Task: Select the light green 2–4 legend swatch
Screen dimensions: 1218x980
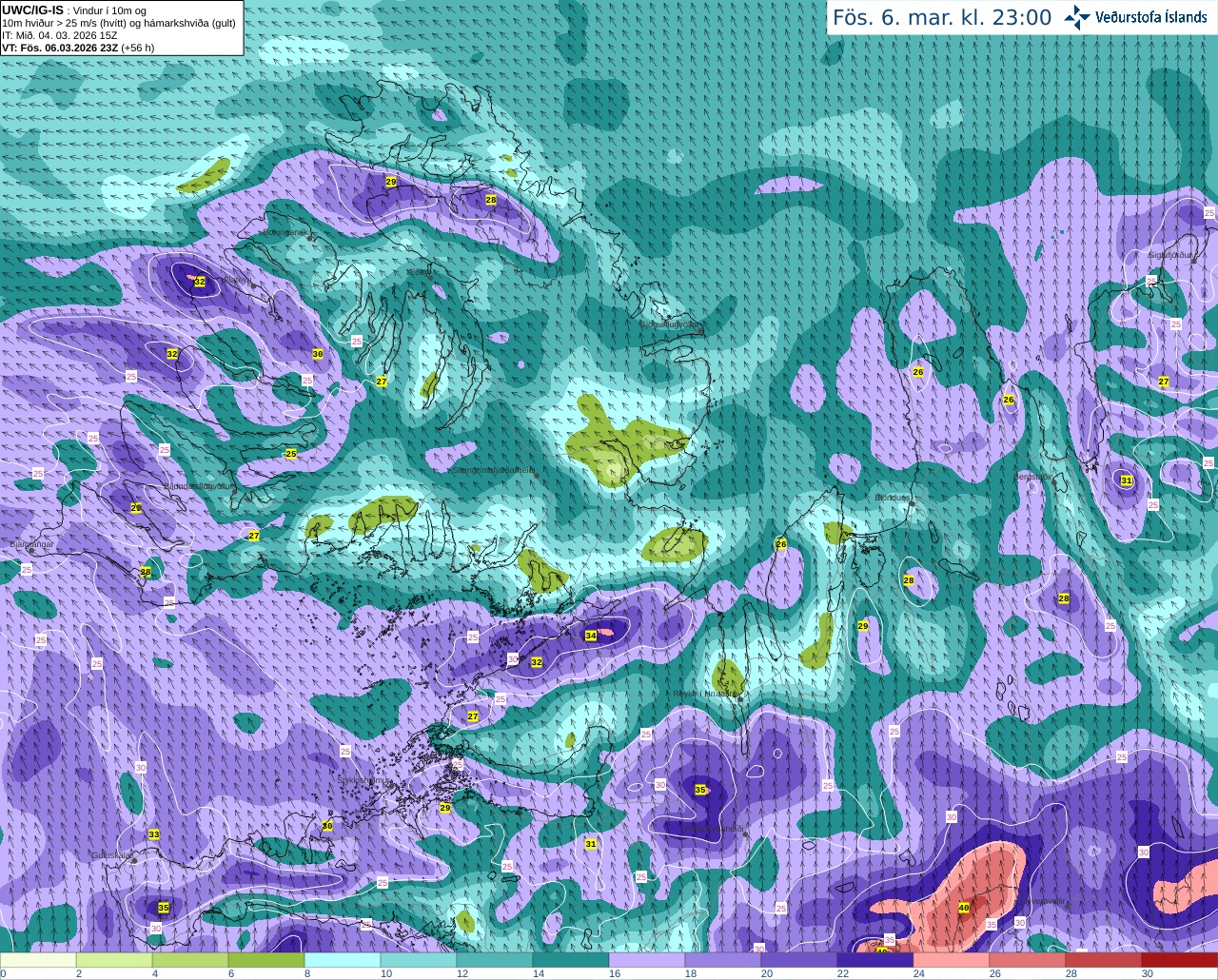Action: coord(114,960)
